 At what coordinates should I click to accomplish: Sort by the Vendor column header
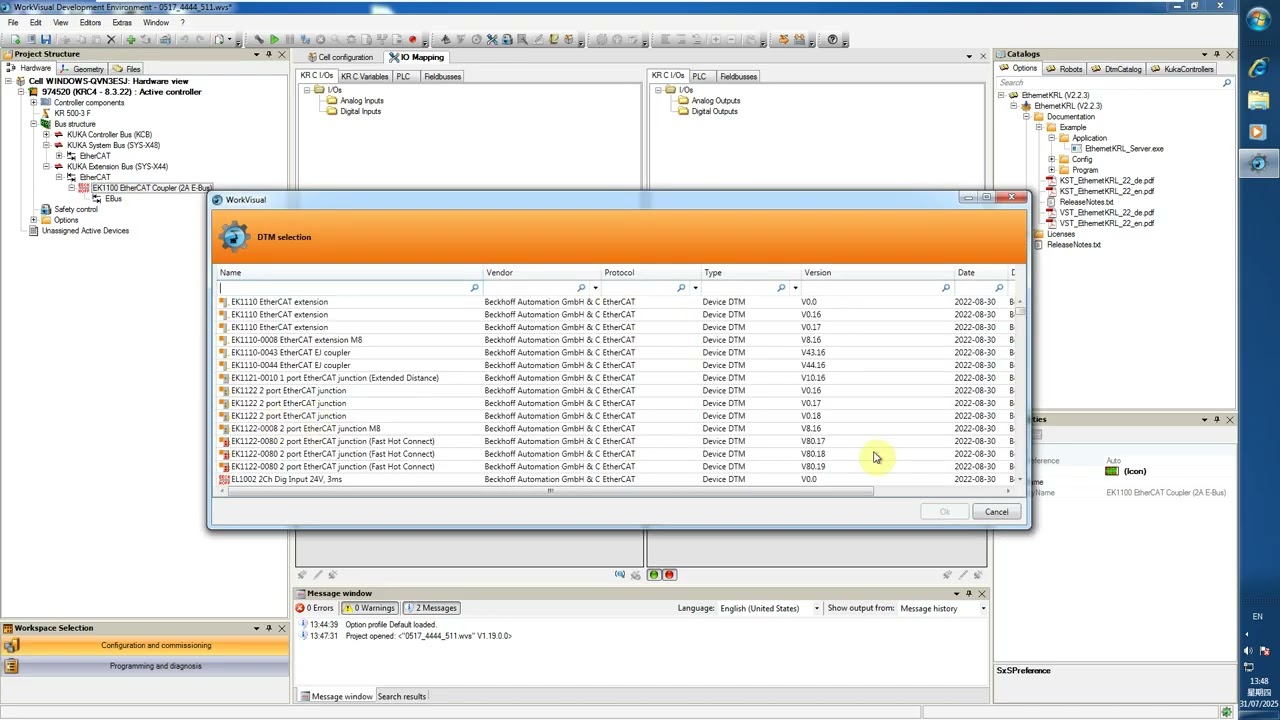tap(542, 272)
